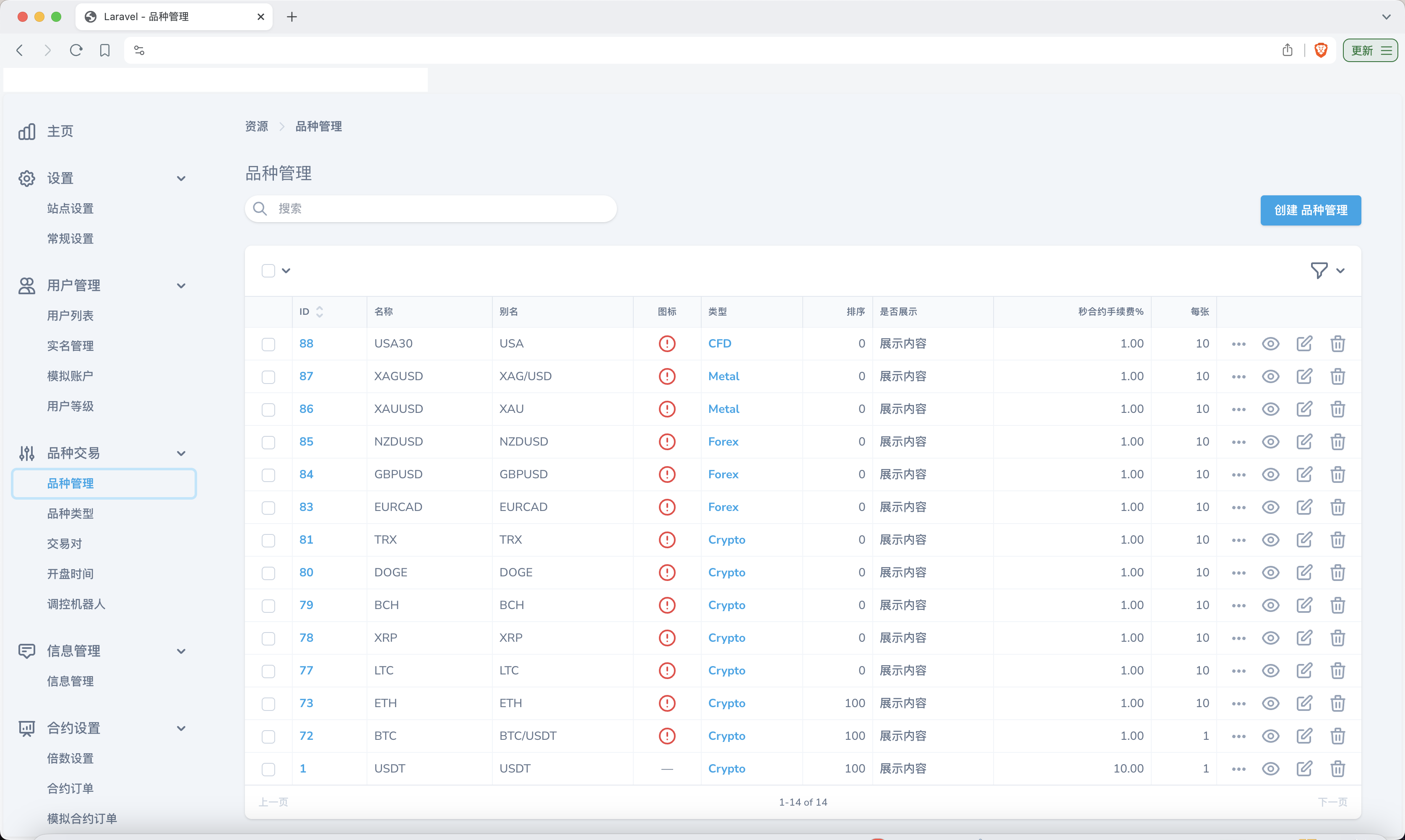
Task: Click 创建 品种管理 button
Action: (1311, 210)
